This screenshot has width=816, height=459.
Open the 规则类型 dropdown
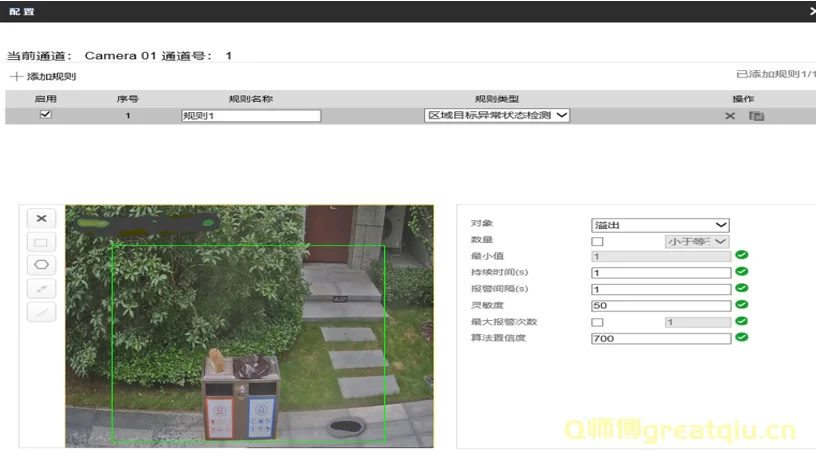pyautogui.click(x=497, y=116)
